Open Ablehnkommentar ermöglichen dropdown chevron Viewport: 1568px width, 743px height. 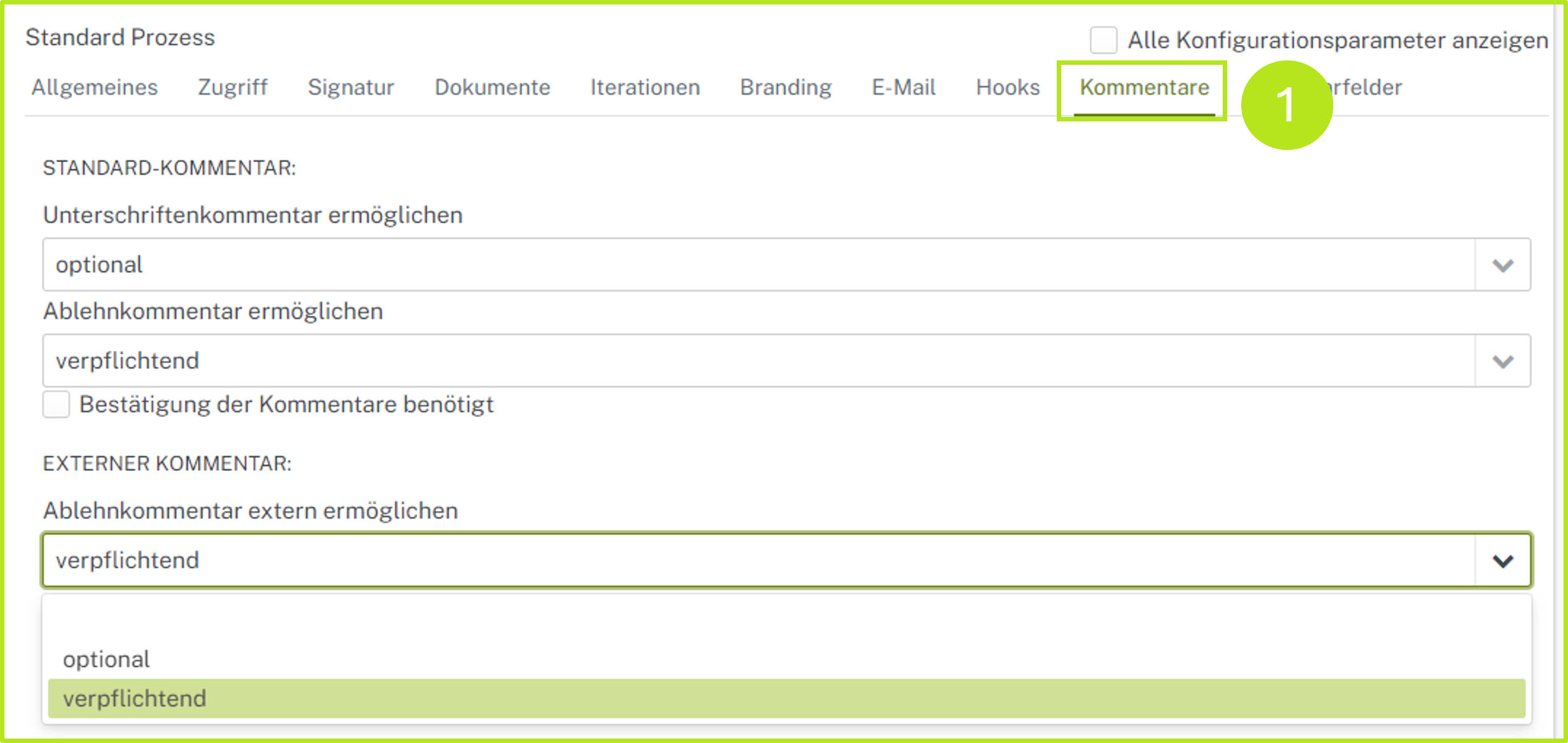[x=1502, y=361]
